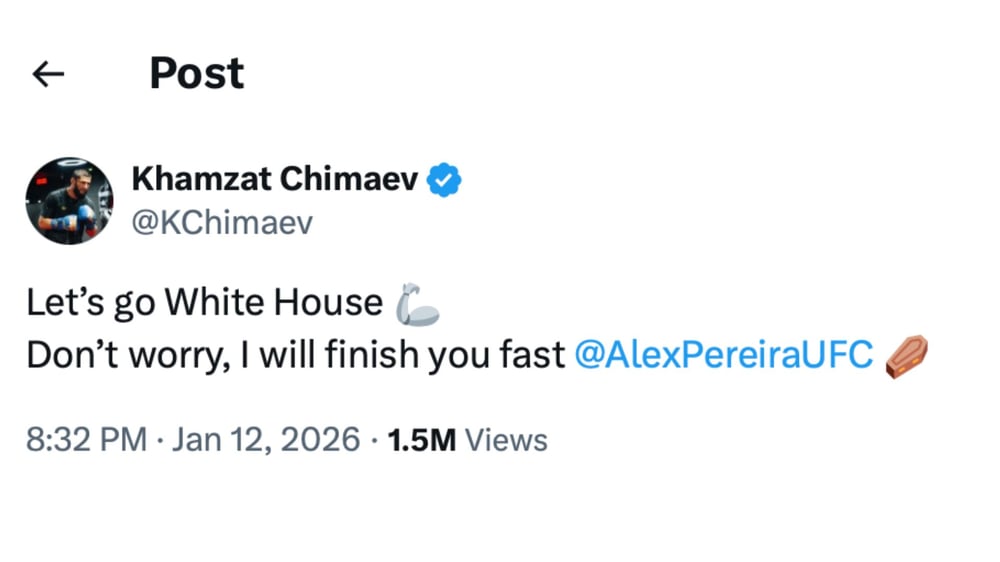
Task: Click the Khamzat Chimaev display name
Action: tap(275, 180)
